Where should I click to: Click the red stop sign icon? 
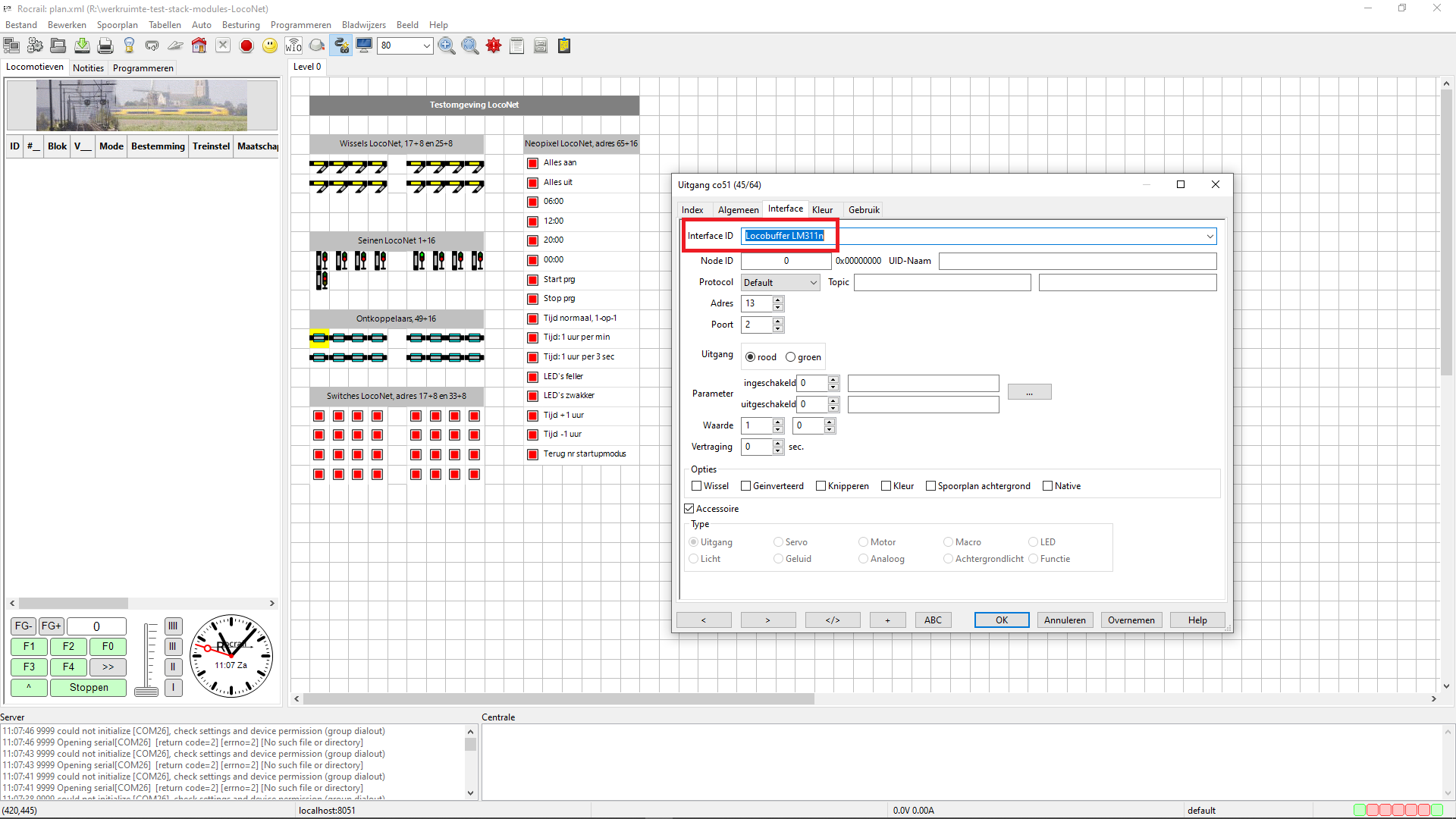246,46
